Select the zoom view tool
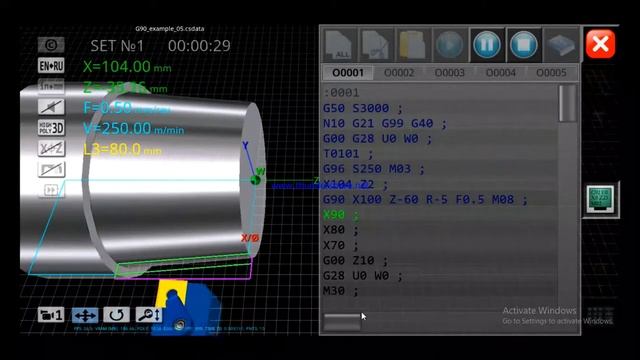640x360 pixels. point(149,315)
